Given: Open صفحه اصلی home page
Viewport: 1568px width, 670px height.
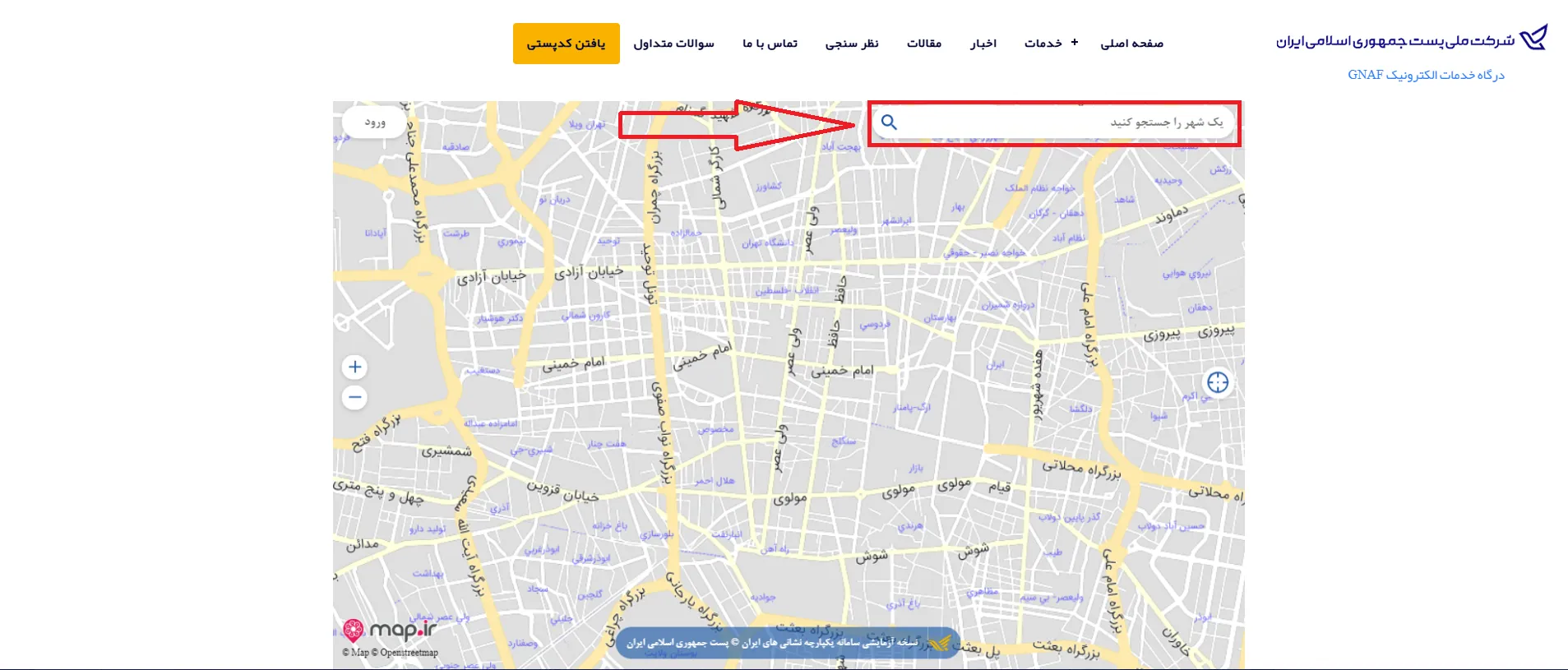Looking at the screenshot, I should [x=1131, y=44].
